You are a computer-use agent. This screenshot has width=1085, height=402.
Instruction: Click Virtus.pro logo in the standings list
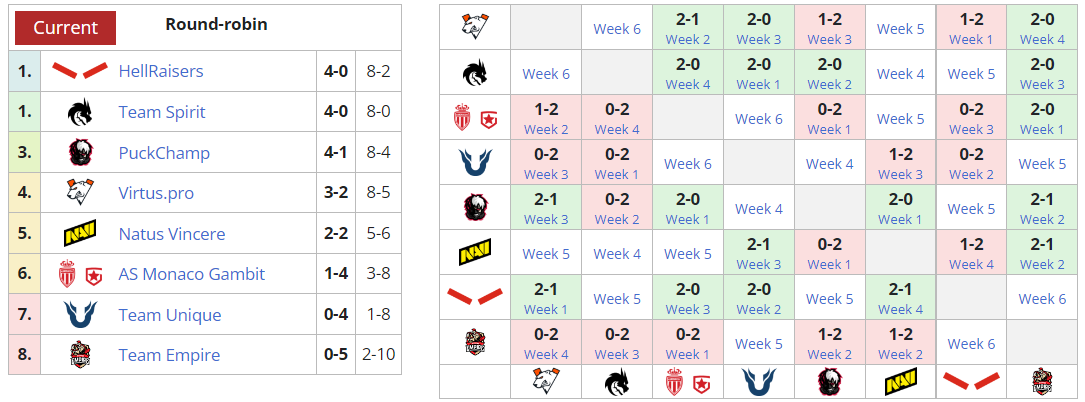coord(80,193)
